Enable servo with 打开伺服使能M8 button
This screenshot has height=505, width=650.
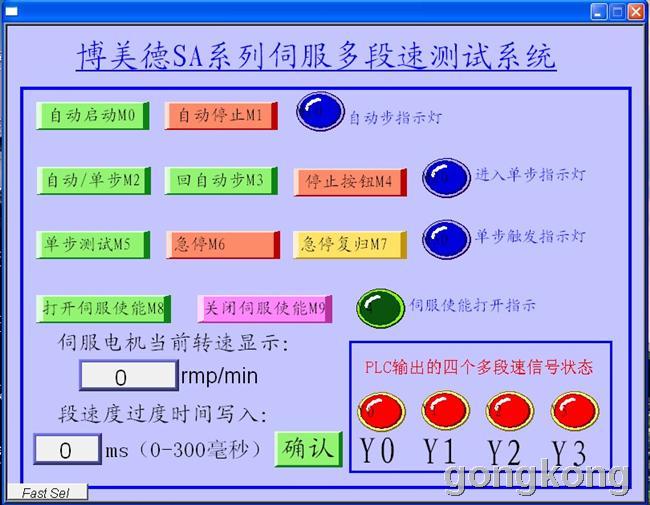(103, 308)
